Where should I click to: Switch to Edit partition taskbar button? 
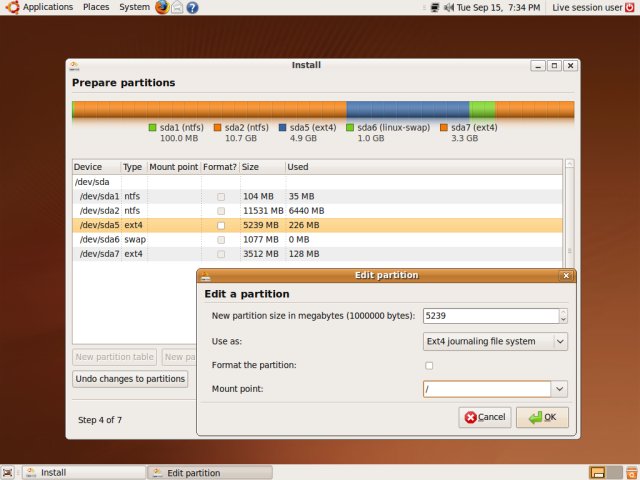click(x=210, y=473)
